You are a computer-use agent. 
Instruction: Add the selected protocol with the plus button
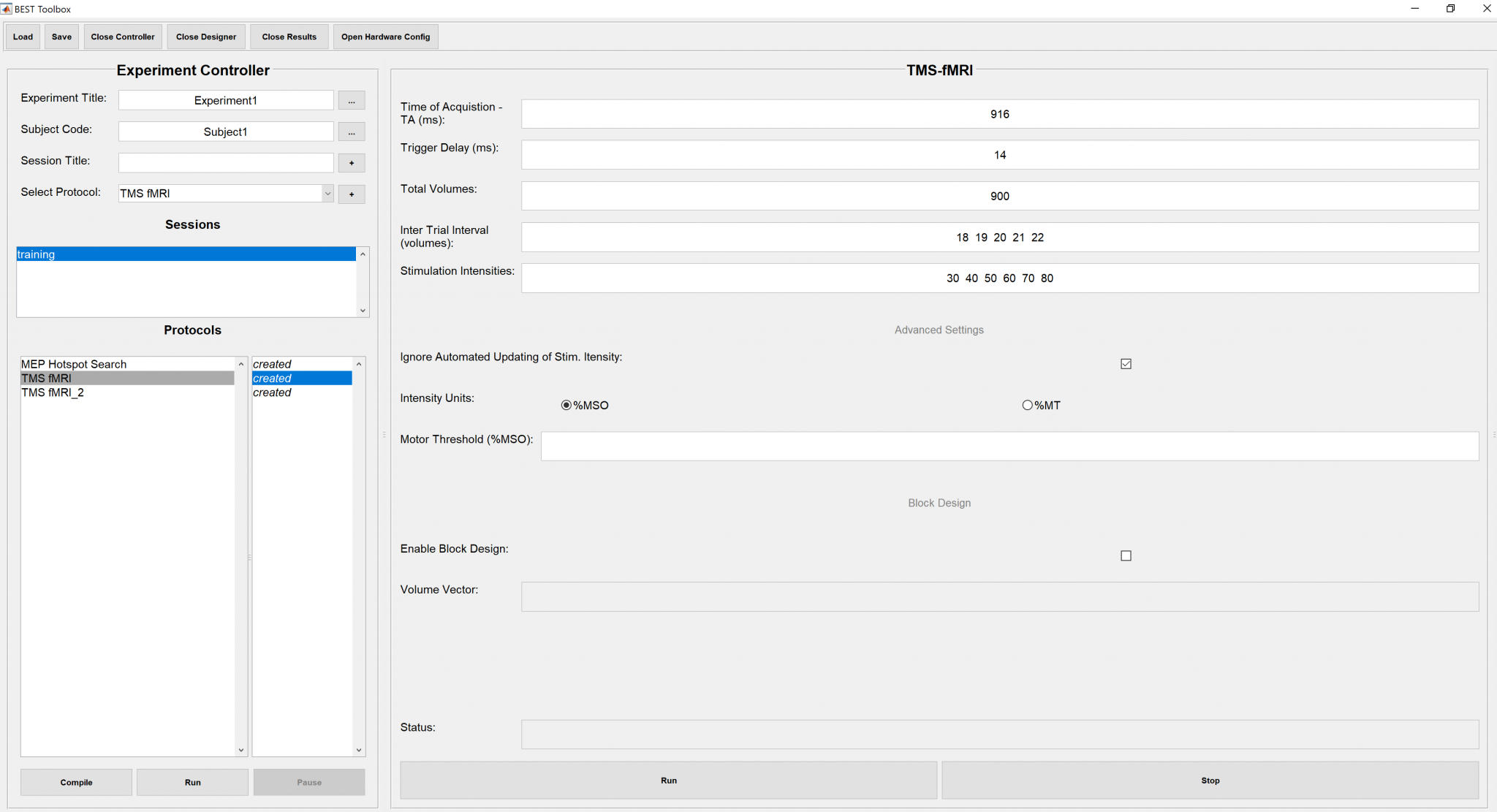[352, 194]
